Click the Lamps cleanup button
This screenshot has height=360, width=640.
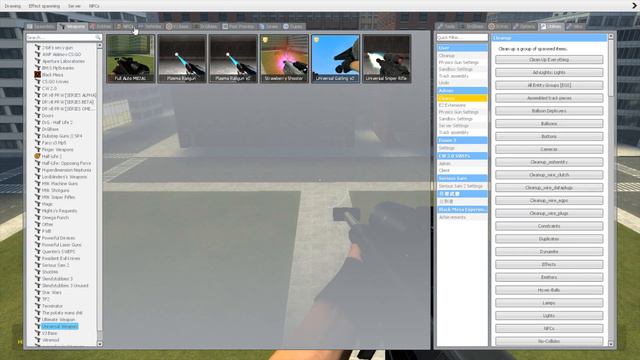[549, 303]
